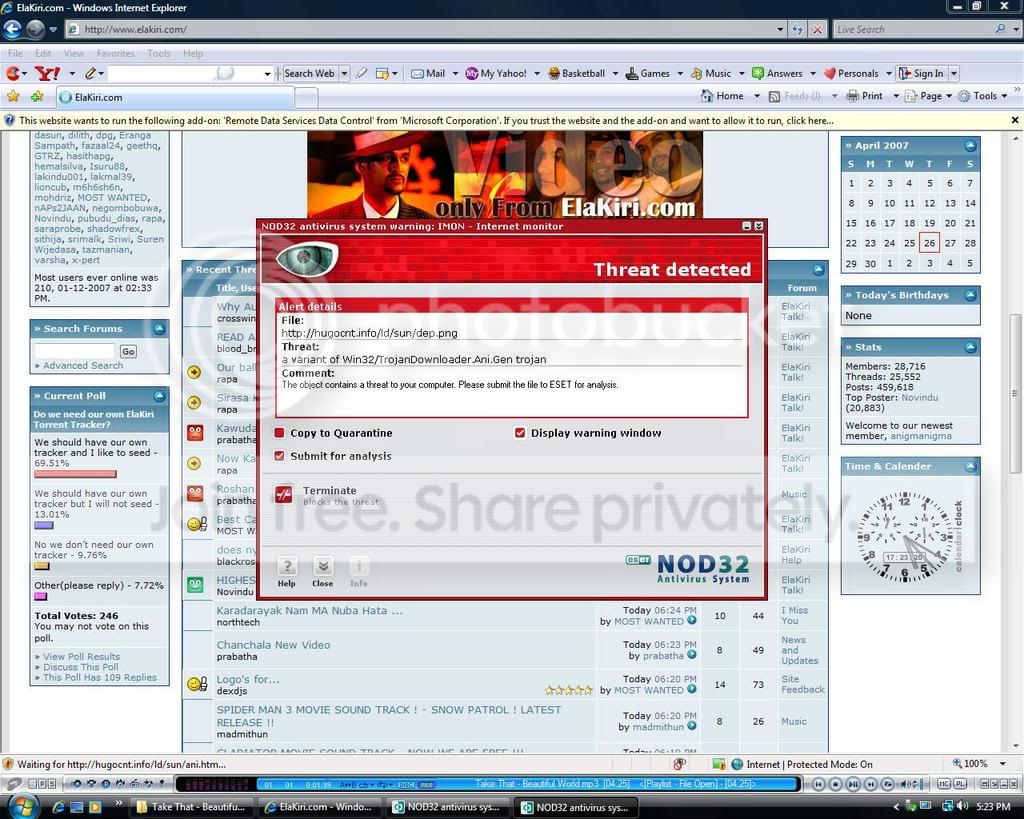The width and height of the screenshot is (1024, 819).
Task: Open Help in the NOD32 alert dialog
Action: (287, 566)
